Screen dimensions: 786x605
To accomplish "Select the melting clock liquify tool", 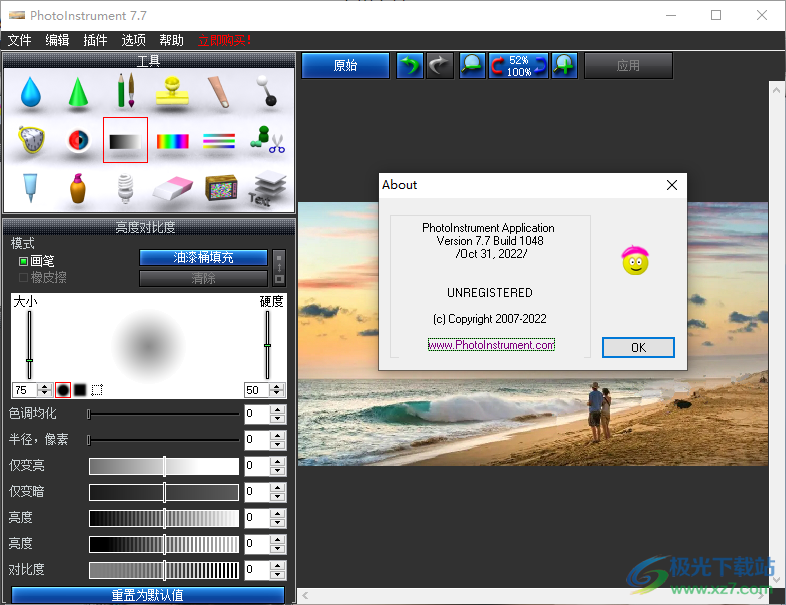I will (x=32, y=140).
